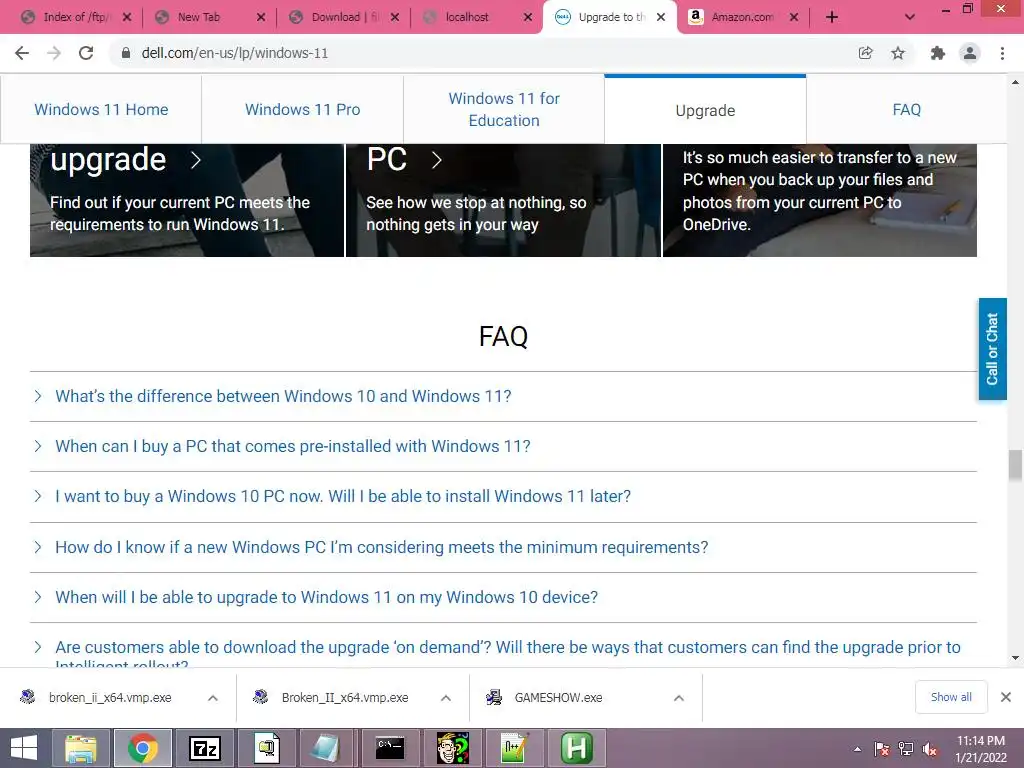Share this page using the share icon
Image resolution: width=1024 pixels, height=768 pixels.
click(x=865, y=53)
